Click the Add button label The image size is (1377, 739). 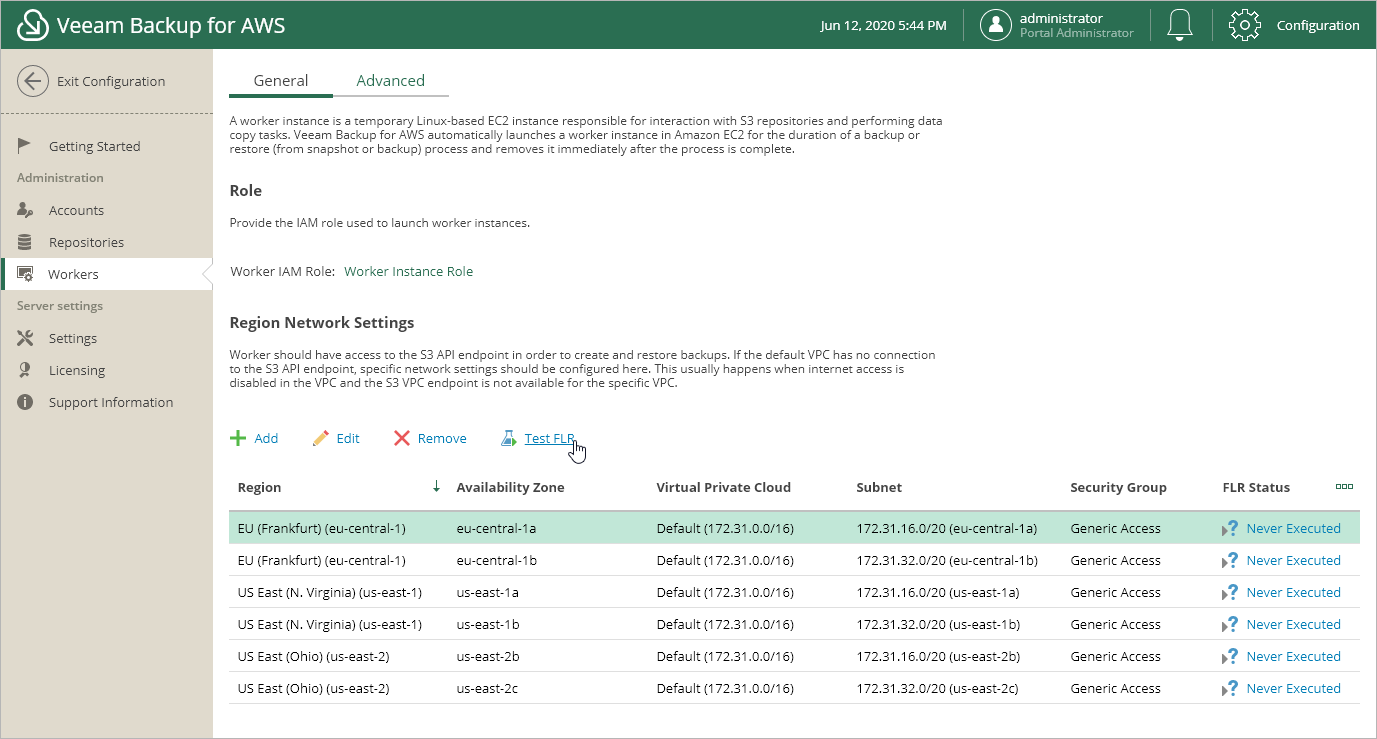pos(266,438)
